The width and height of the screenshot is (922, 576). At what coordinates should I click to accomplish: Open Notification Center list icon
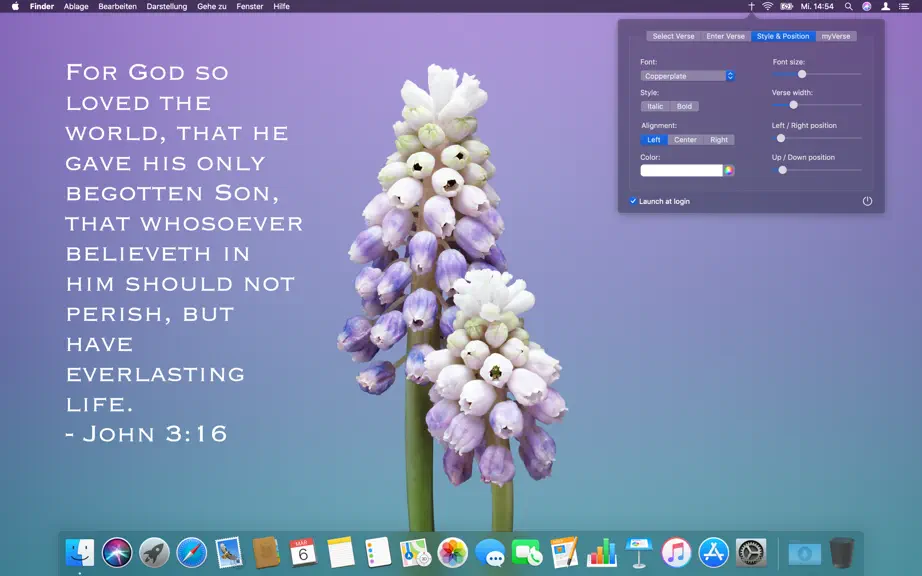pos(904,6)
